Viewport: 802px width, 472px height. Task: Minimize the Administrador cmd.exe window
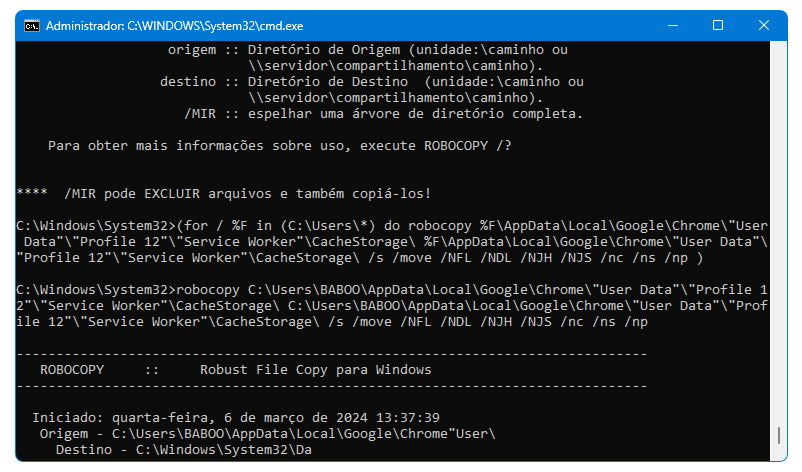click(x=673, y=25)
